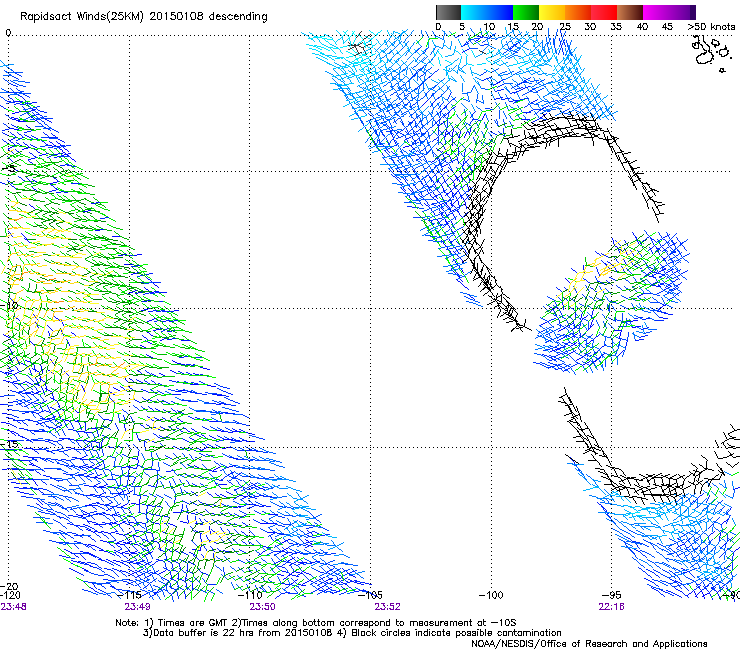The image size is (740, 650).
Task: Click the 'NOAA/NESDIS/Office of Research and Applications' credit
Action: [589, 644]
